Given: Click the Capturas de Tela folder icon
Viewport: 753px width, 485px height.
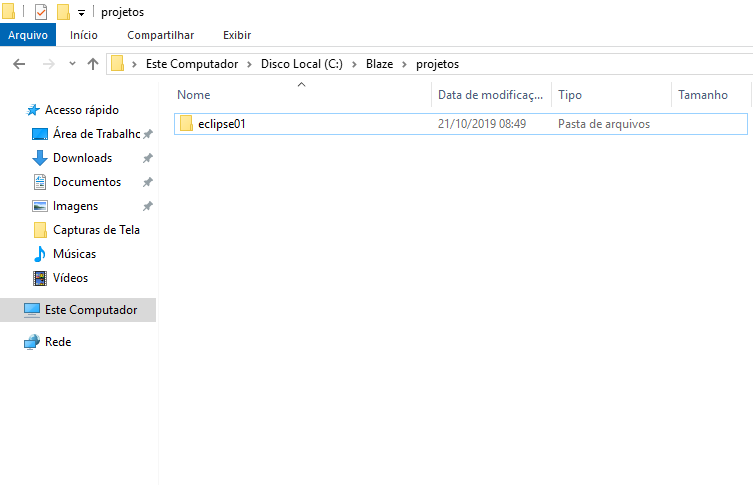Looking at the screenshot, I should click(40, 230).
